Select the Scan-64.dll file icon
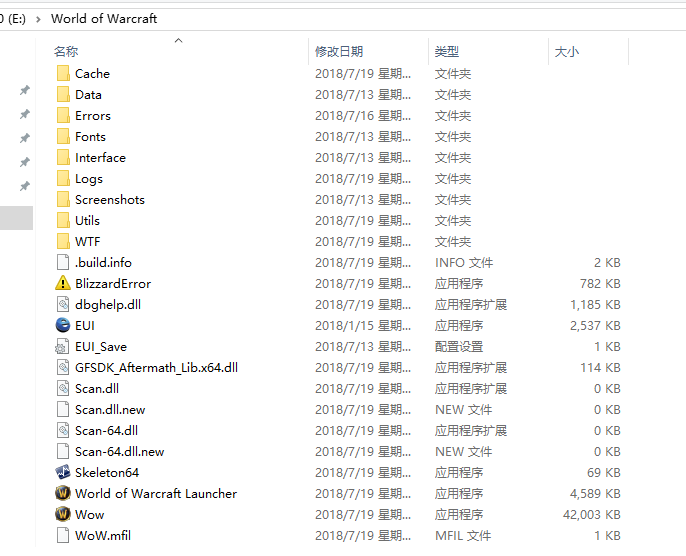This screenshot has height=556, width=686. 63,430
